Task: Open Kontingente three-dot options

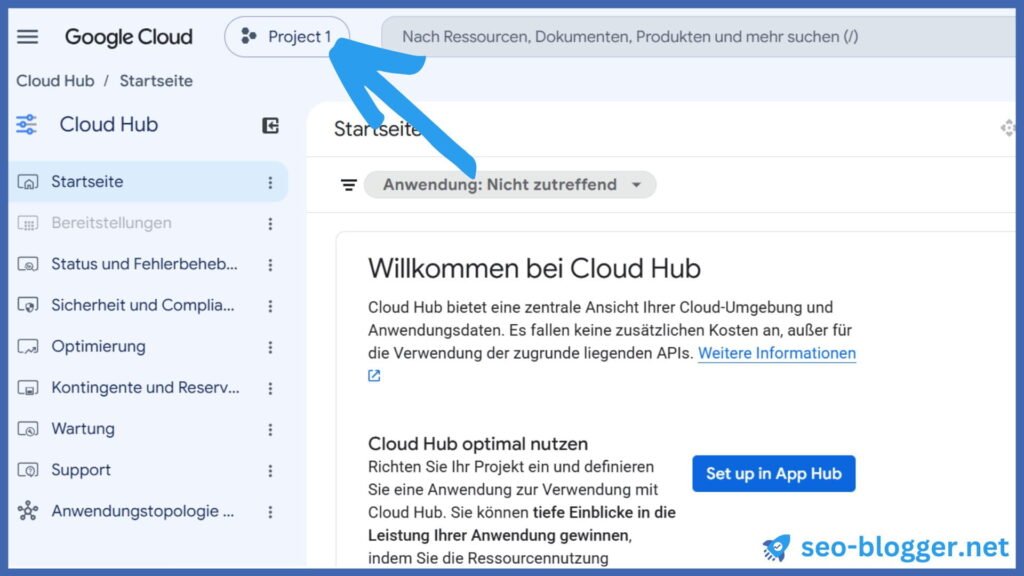Action: click(x=270, y=388)
